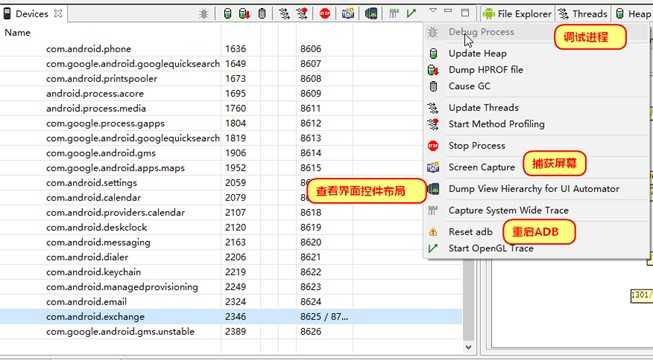653x360 pixels.
Task: Select googlequicksearch process with PID 1649
Action: [x=231, y=64]
